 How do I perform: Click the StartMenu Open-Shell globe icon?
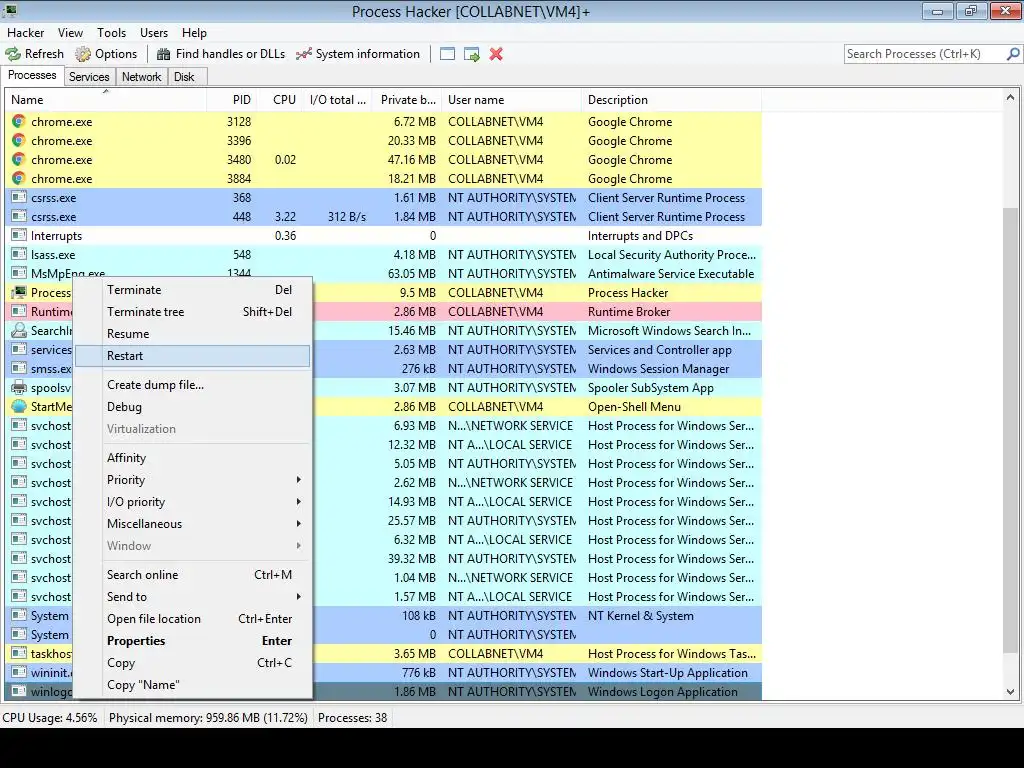pos(19,406)
